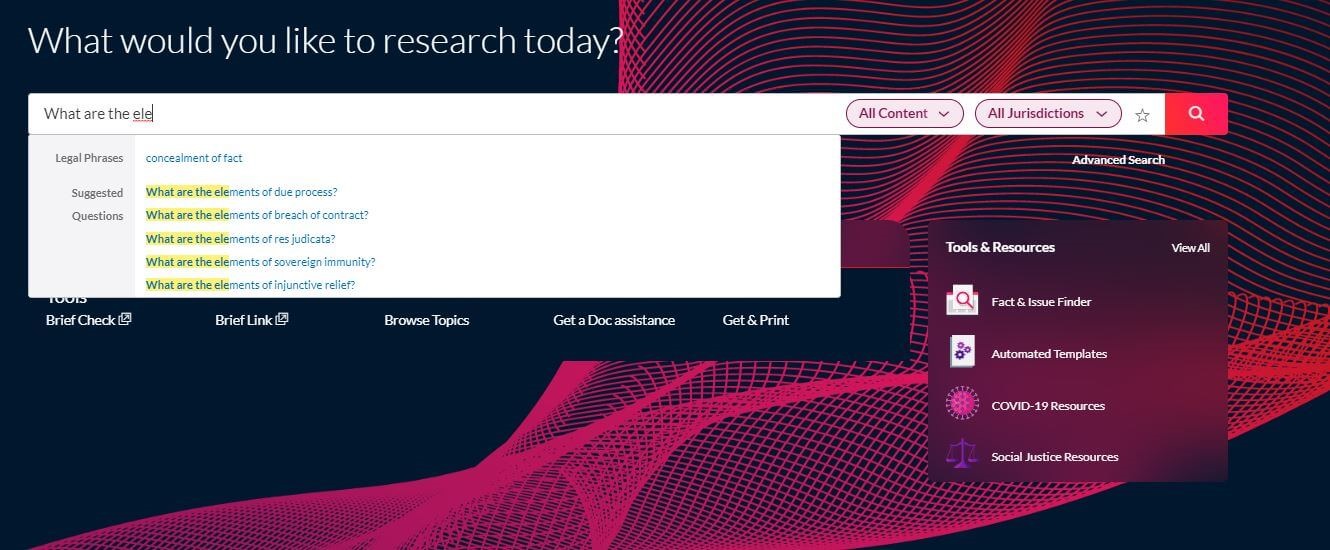
Task: Open the COVID-19 Resources virus icon
Action: (x=962, y=405)
